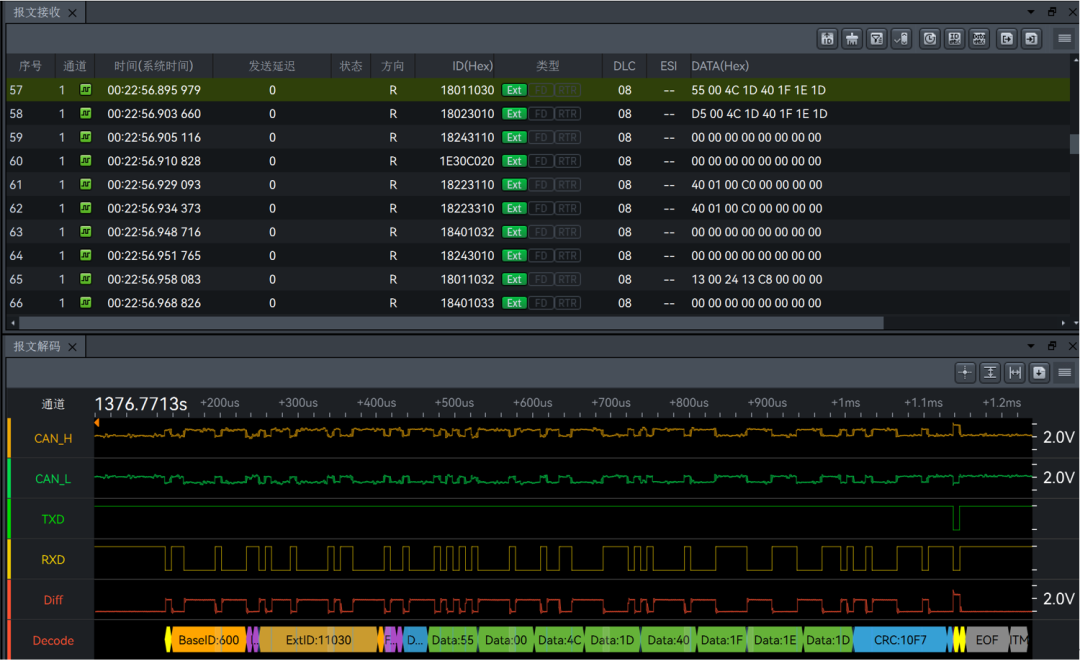Float the 报文解码 panel with restore icon
This screenshot has height=661, width=1080.
point(1052,346)
